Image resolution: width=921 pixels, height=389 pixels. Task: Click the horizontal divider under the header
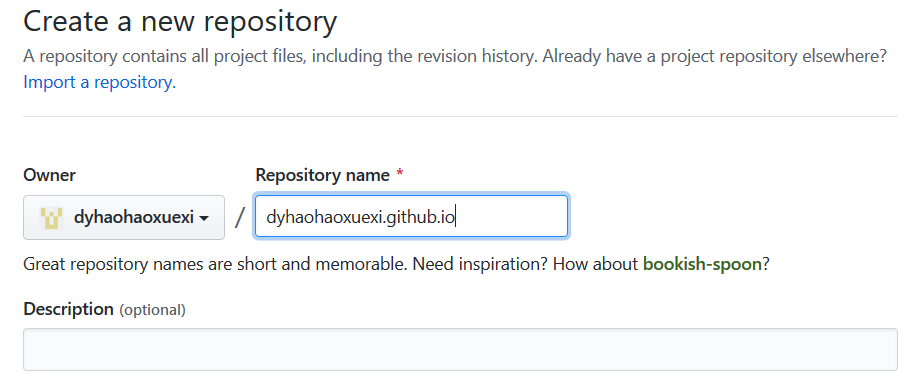(x=460, y=116)
